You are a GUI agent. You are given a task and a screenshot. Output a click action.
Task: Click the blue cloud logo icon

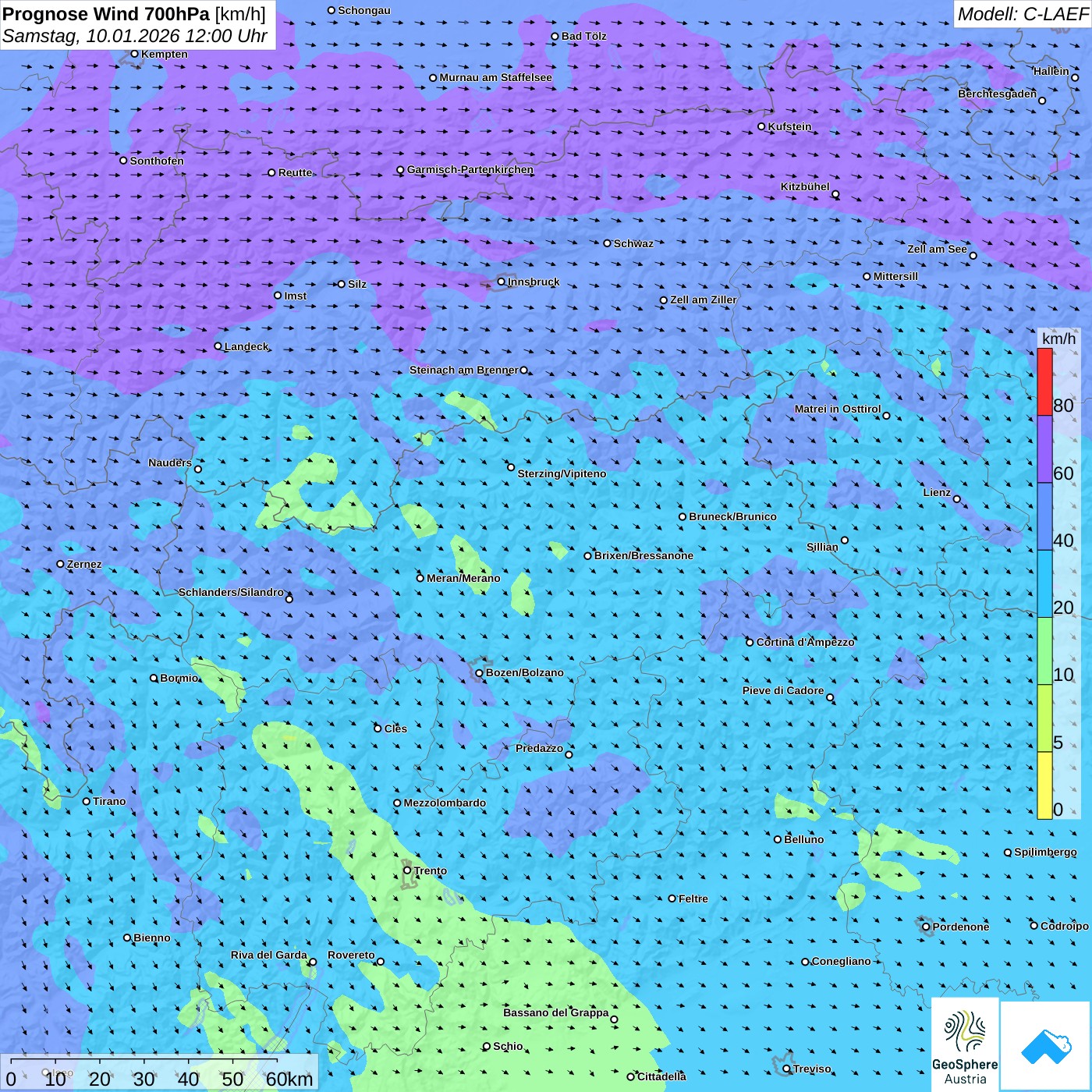pyautogui.click(x=1045, y=1046)
